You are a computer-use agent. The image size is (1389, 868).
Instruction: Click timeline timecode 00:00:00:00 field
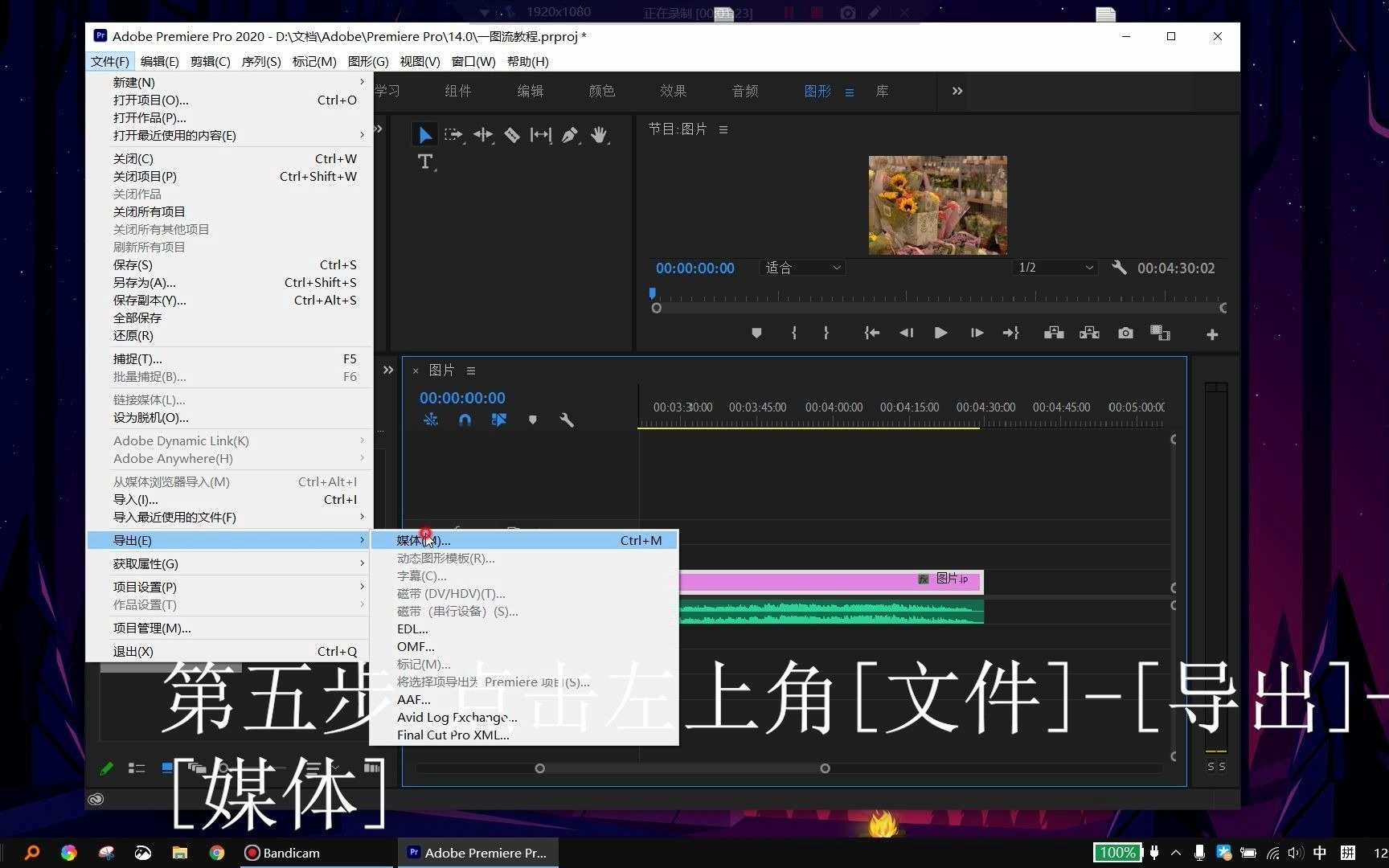tap(462, 398)
